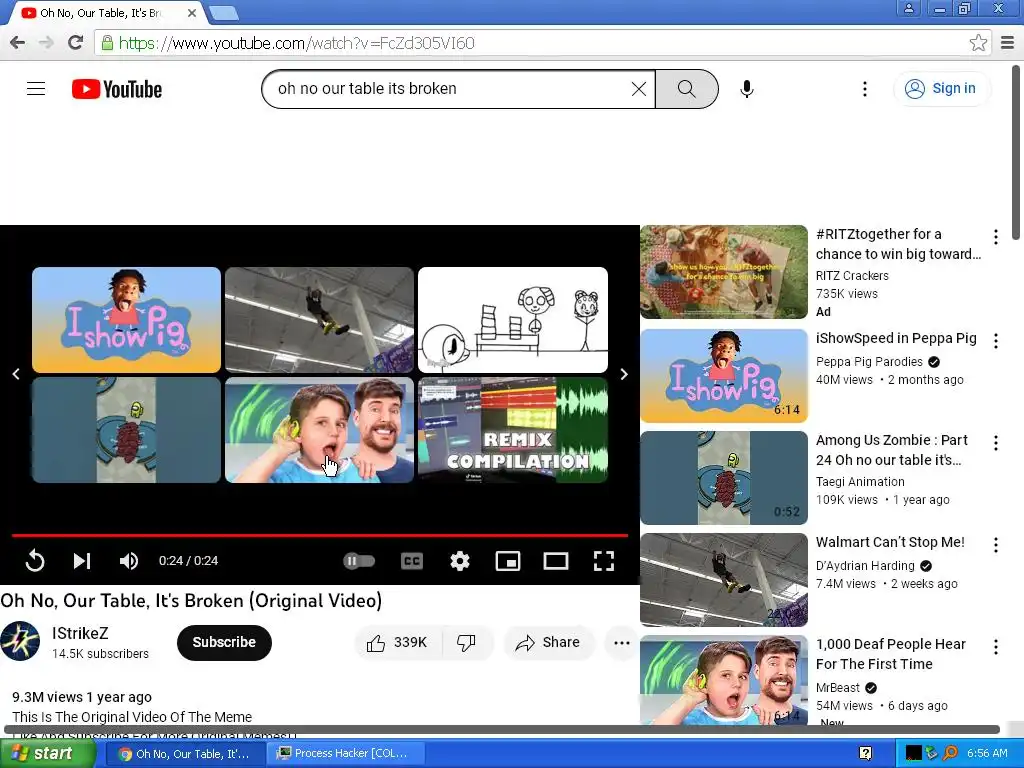Open more actions ellipsis beside Share
Screen dimensions: 1024x768
[x=622, y=643]
